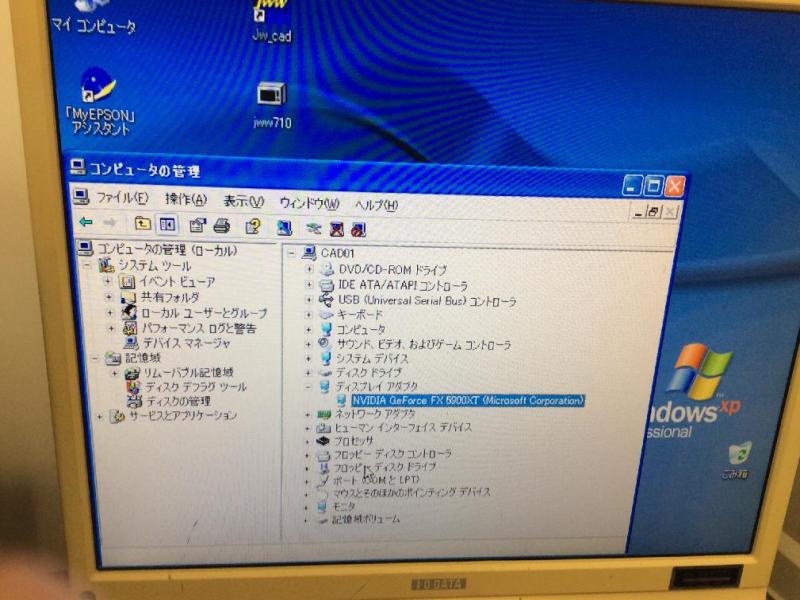Viewport: 800px width, 600px height.
Task: Select サービスとアプリケーション tree item
Action: [x=182, y=416]
